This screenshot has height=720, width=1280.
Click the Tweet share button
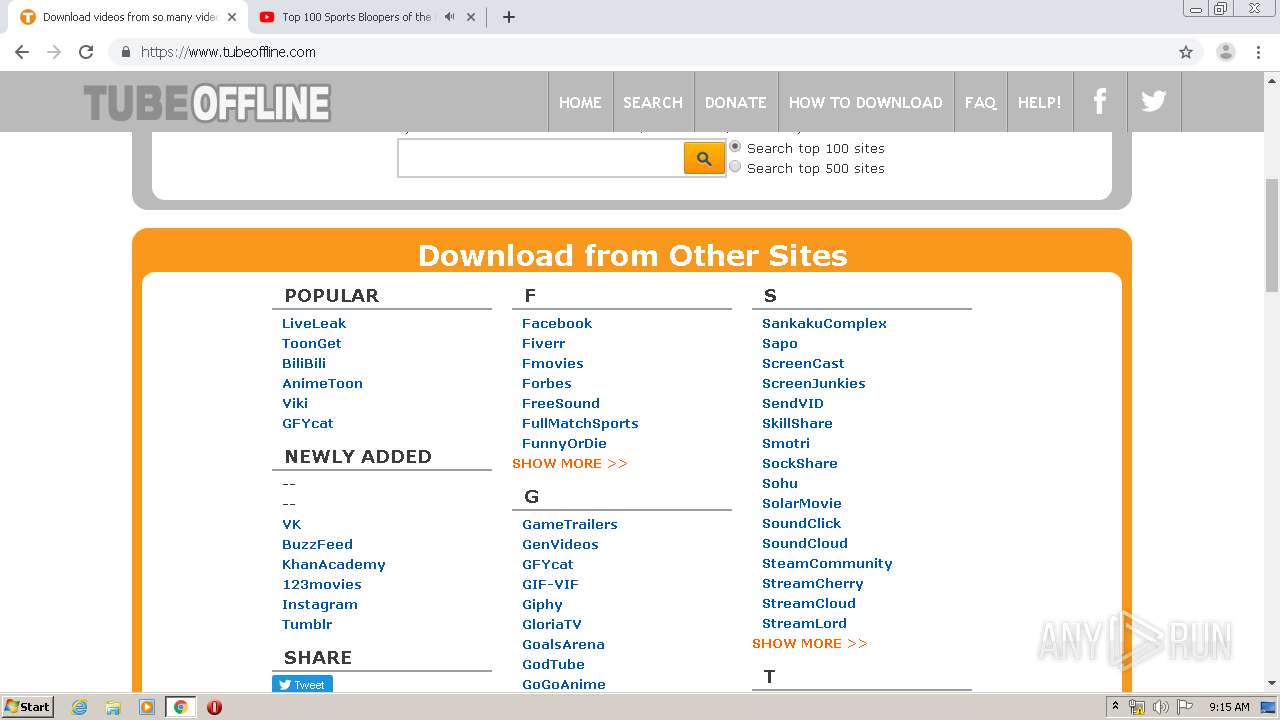[x=302, y=684]
